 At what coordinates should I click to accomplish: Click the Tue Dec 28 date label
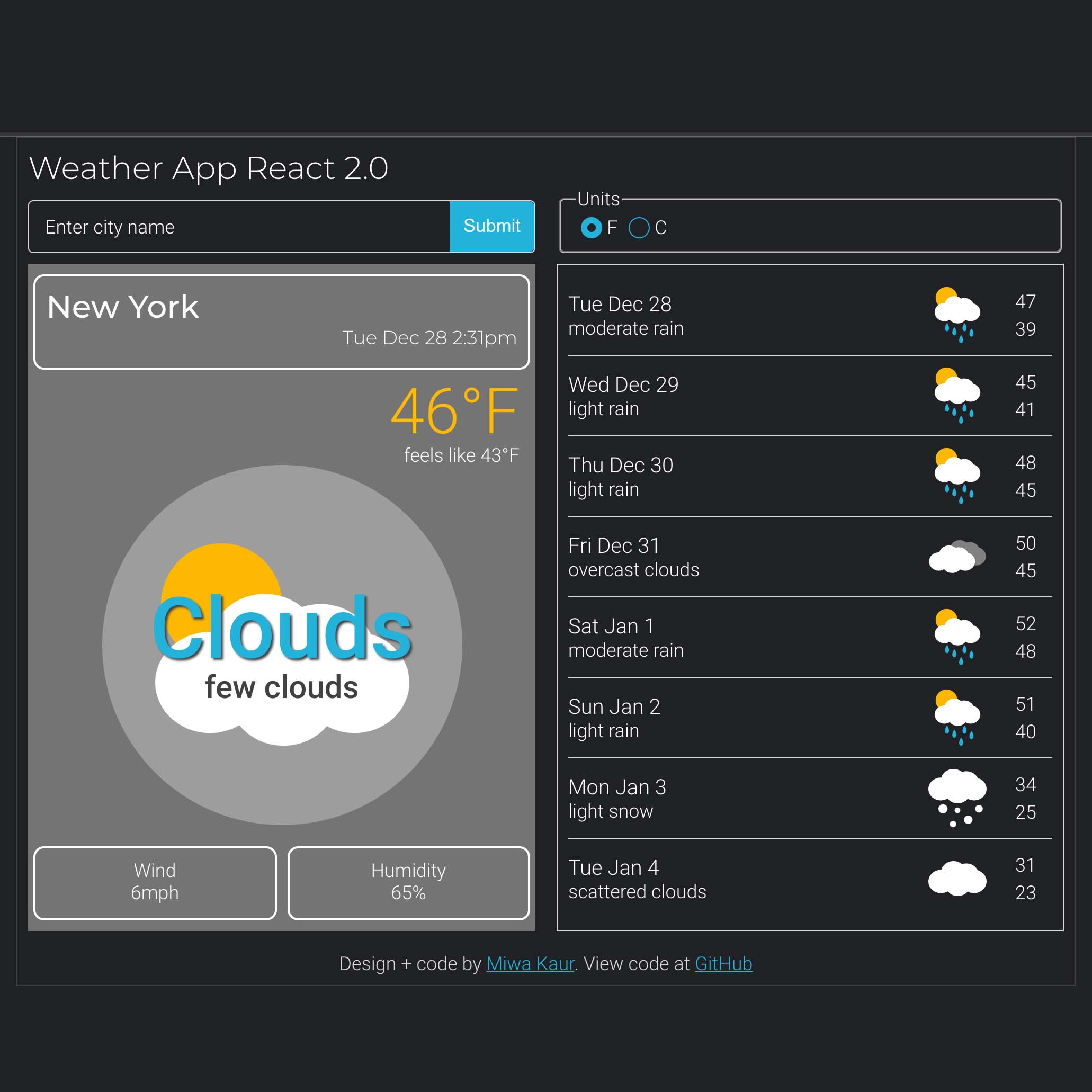620,305
